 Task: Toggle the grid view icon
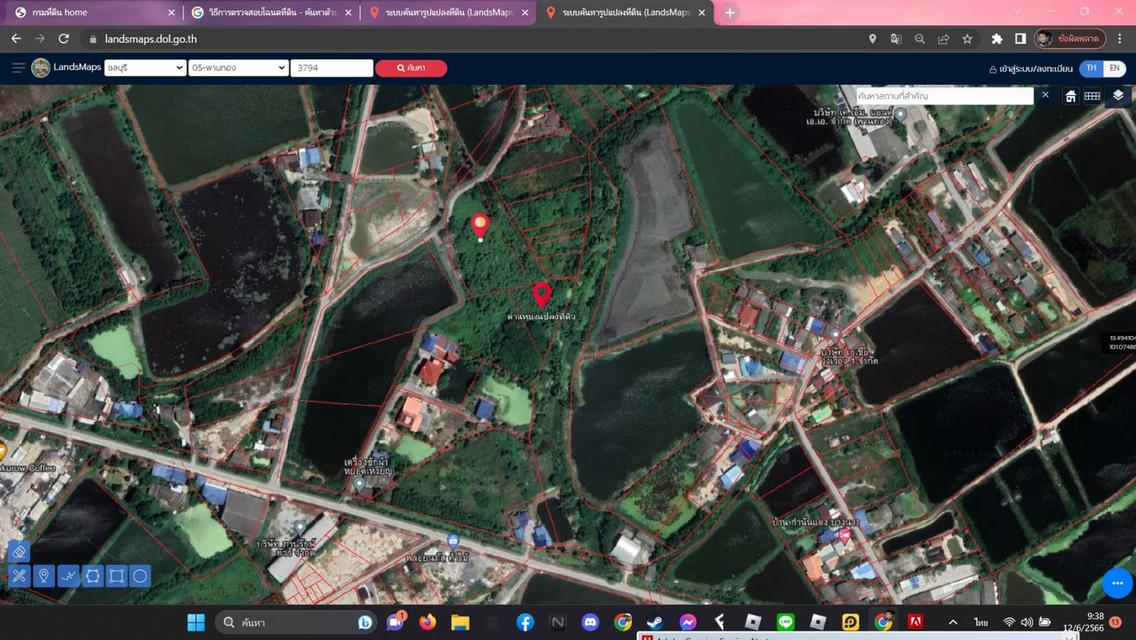pos(1092,96)
